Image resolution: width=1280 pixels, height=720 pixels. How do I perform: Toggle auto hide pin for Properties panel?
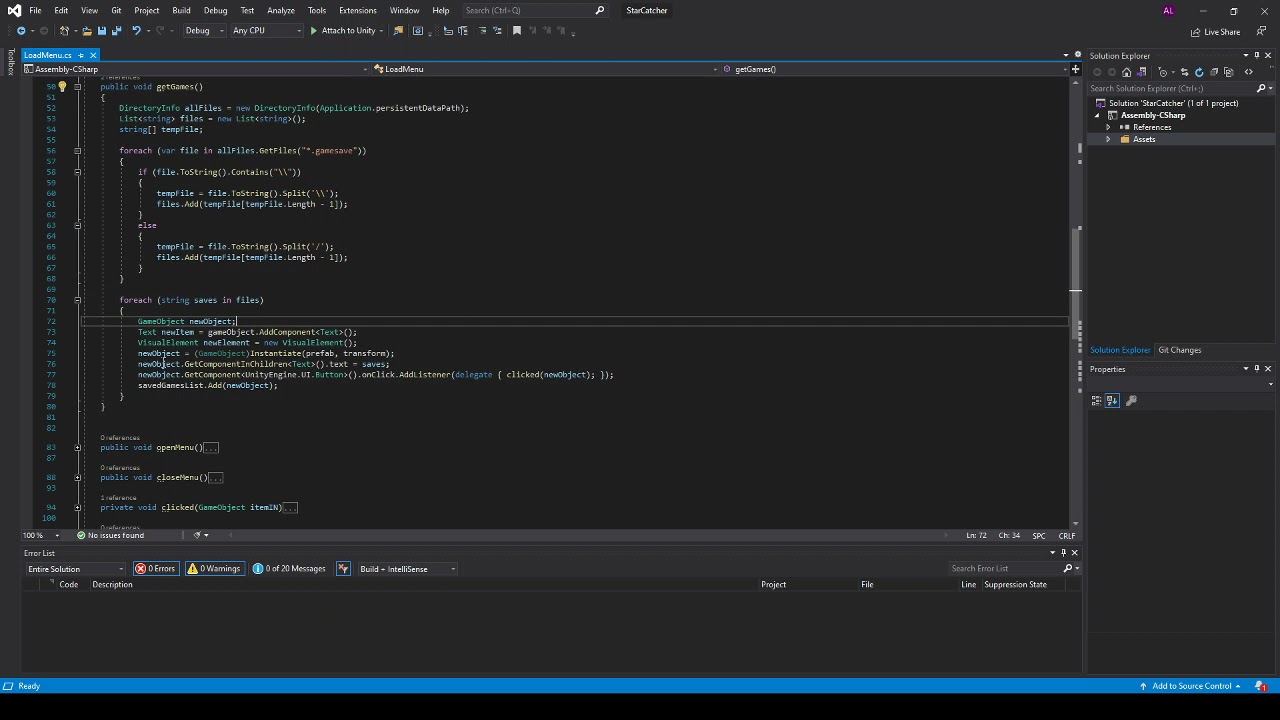coord(1257,369)
